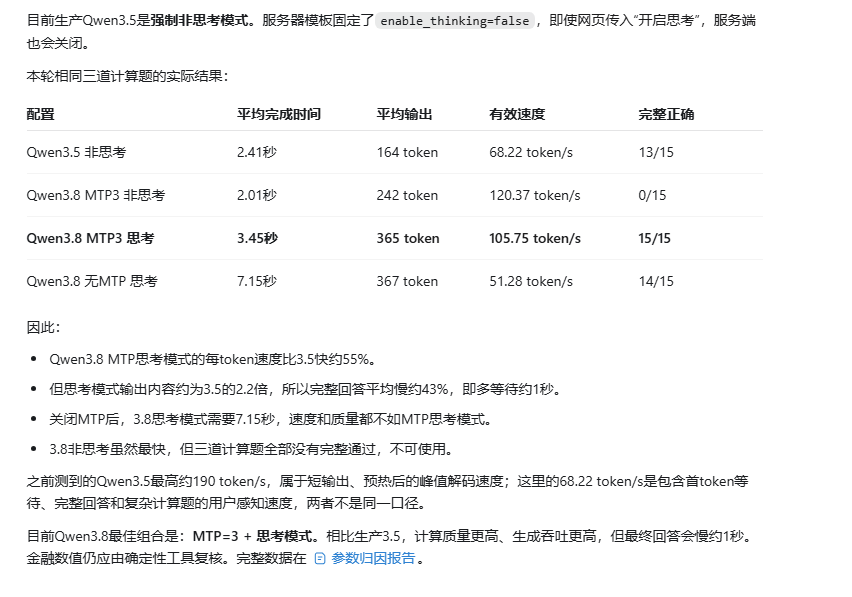
Task: Click the bullet about 速度比3.5快约55%
Action: click(x=212, y=360)
